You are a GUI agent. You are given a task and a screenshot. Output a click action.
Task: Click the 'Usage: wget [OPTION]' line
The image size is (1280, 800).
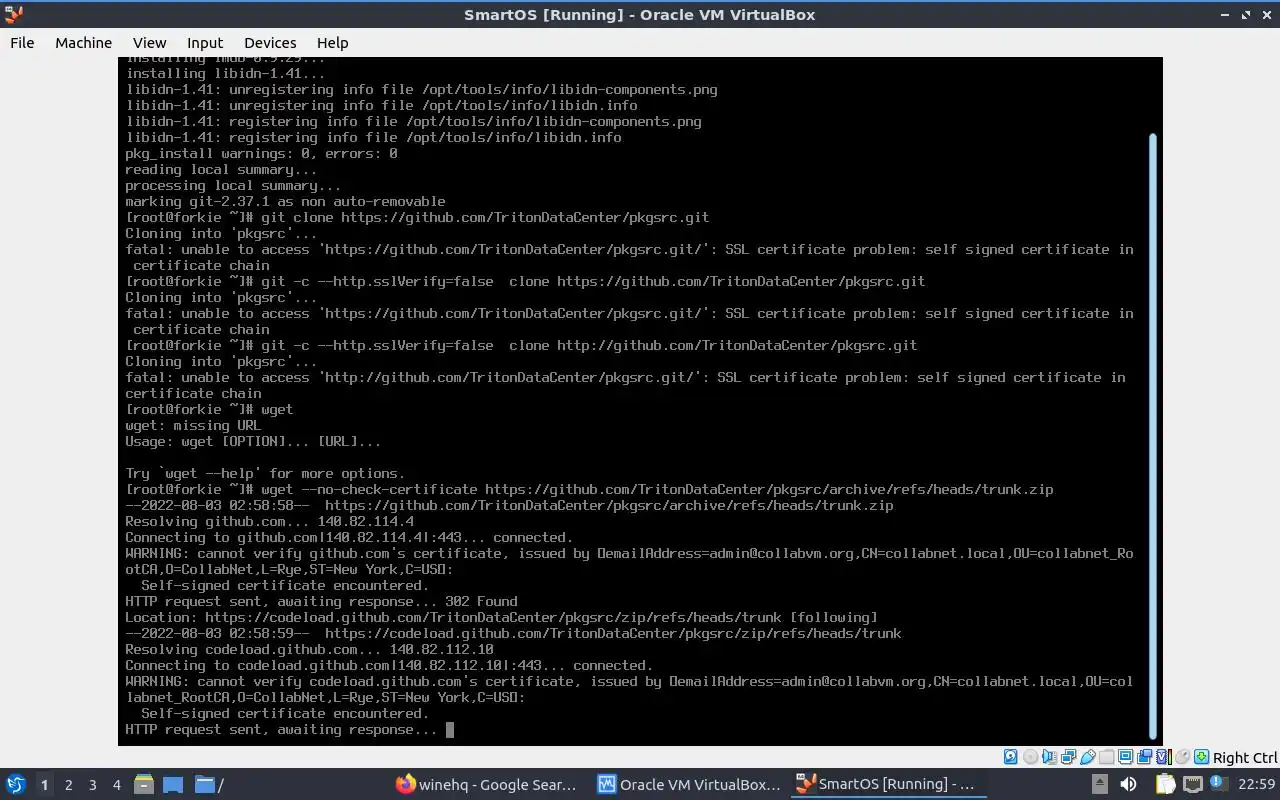click(x=253, y=442)
